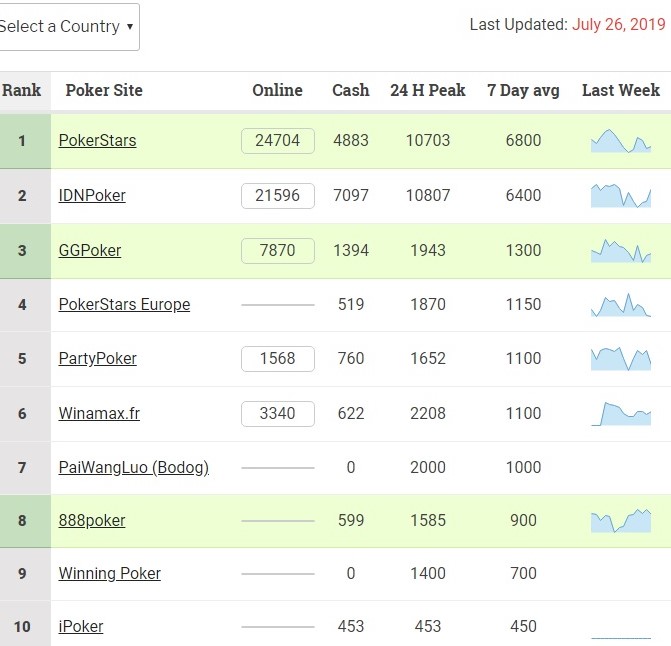This screenshot has height=646, width=671.
Task: Sort table by 24 H Peak header
Action: tap(427, 90)
